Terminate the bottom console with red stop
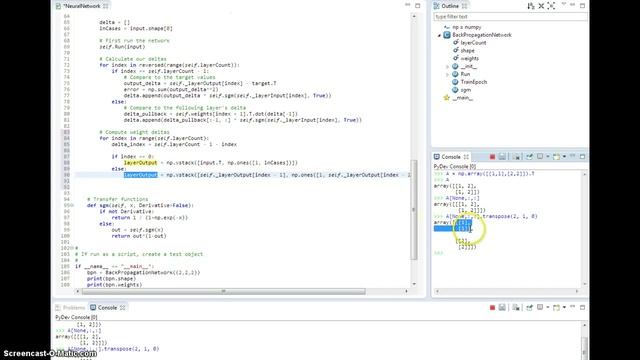Image resolution: width=640 pixels, height=360 pixels. click(492, 307)
